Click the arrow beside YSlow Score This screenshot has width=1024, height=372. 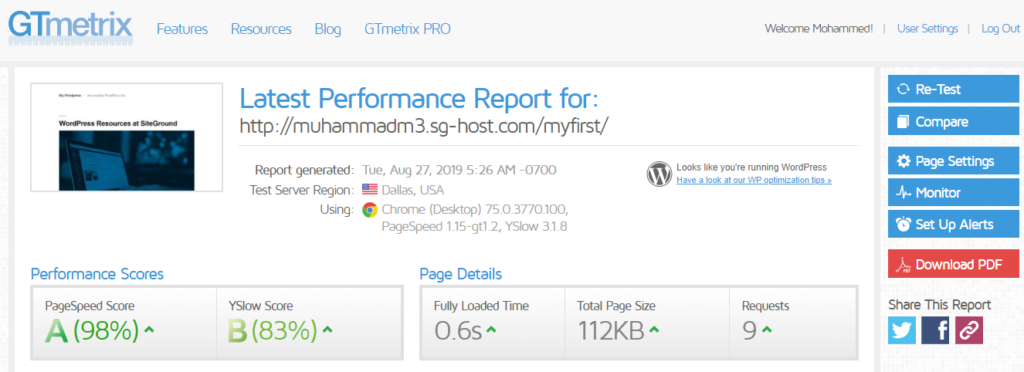point(327,330)
